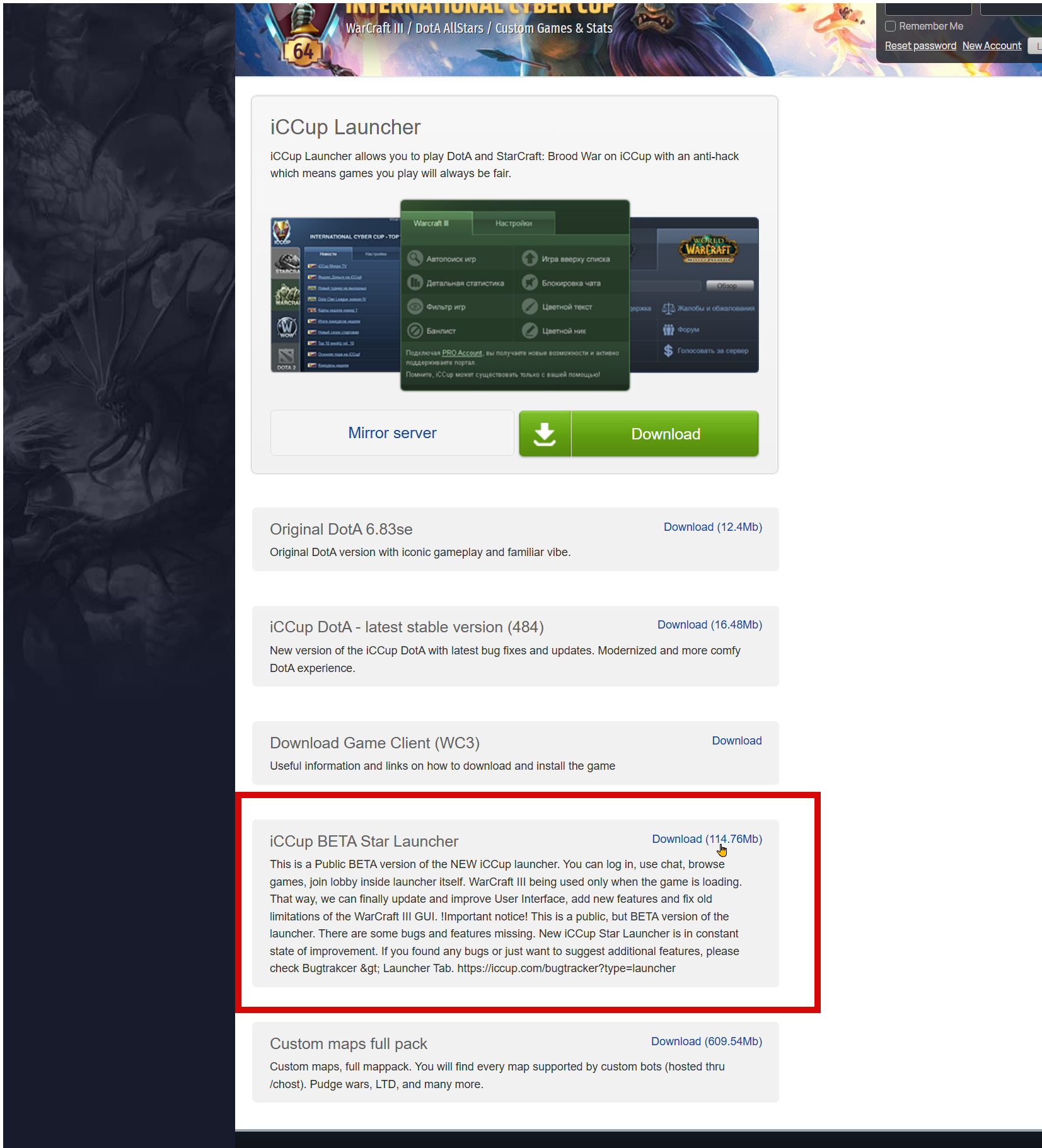Click the "Custom maps full pack" heading
Image resolution: width=1042 pixels, height=1148 pixels.
point(349,1044)
